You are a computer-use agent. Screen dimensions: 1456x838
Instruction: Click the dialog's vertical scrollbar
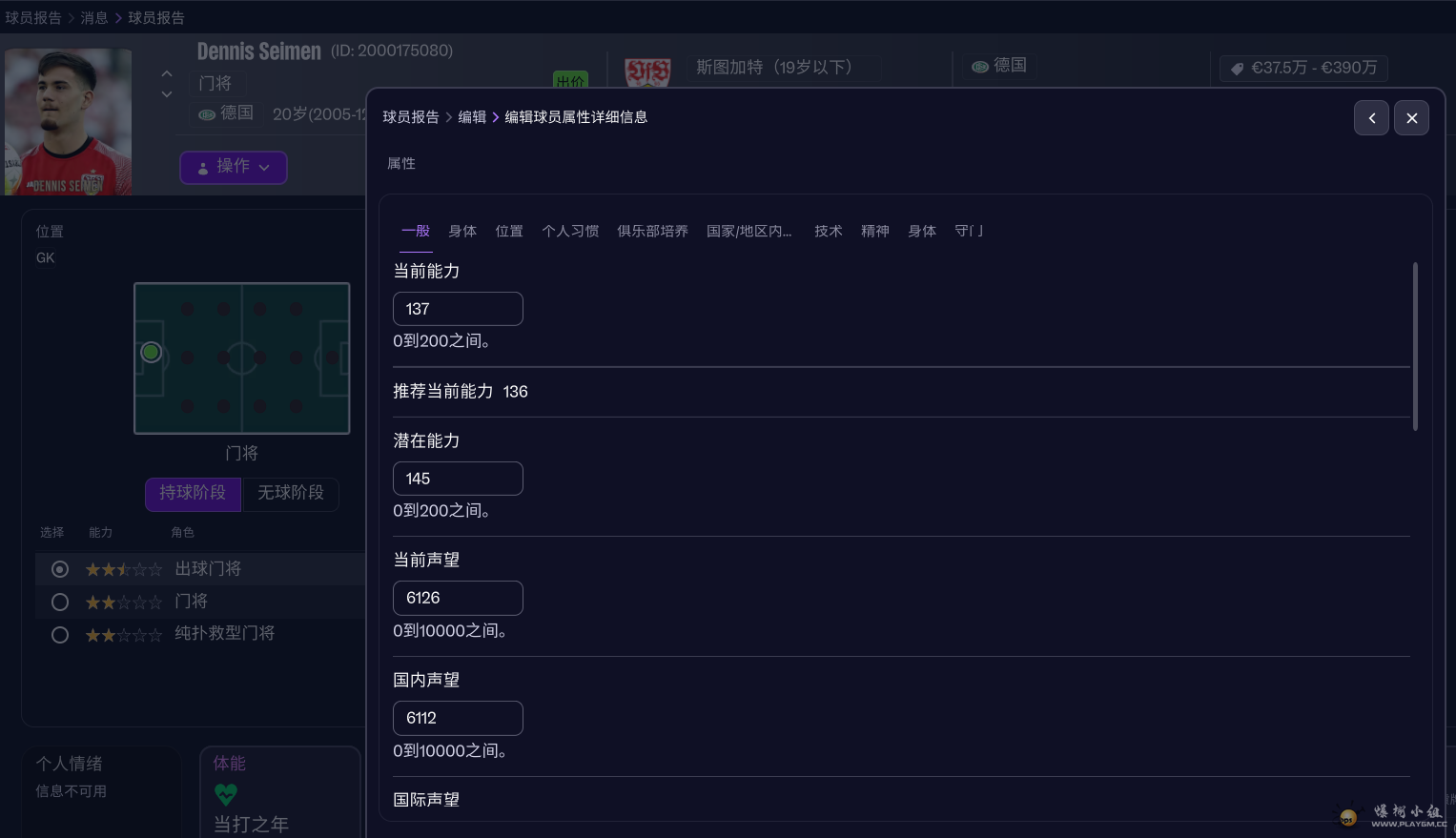1415,346
